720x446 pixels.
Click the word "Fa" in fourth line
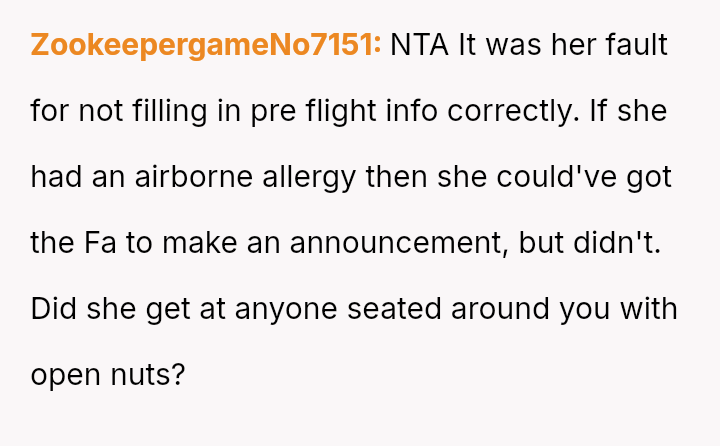99,243
